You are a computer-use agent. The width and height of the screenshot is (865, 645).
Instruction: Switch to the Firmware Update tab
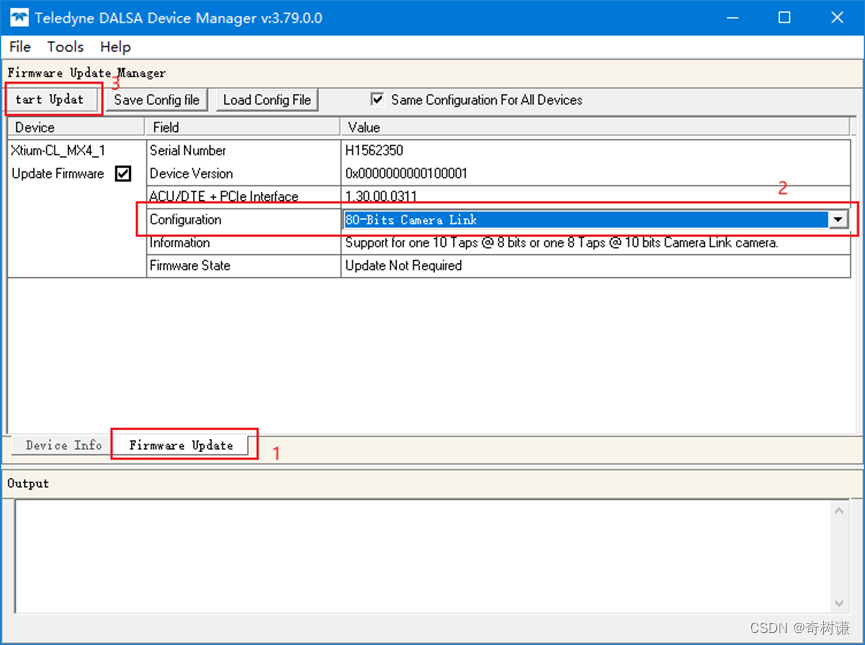pyautogui.click(x=183, y=445)
